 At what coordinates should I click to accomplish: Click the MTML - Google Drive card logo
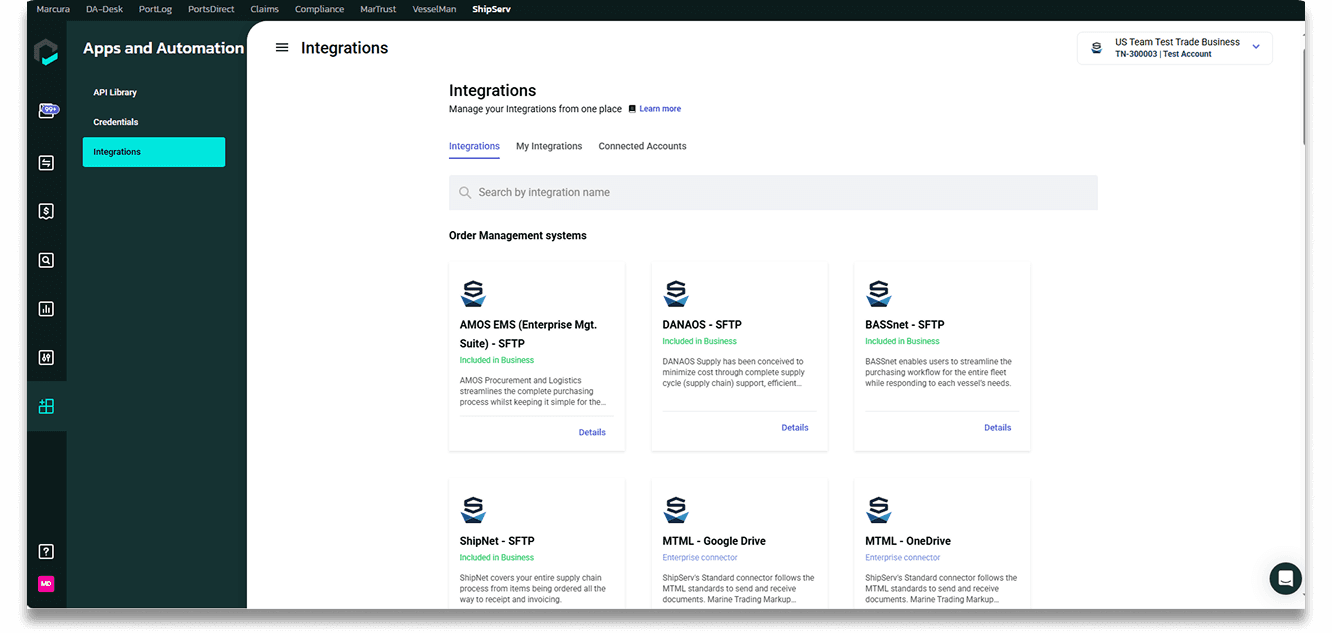(x=676, y=510)
